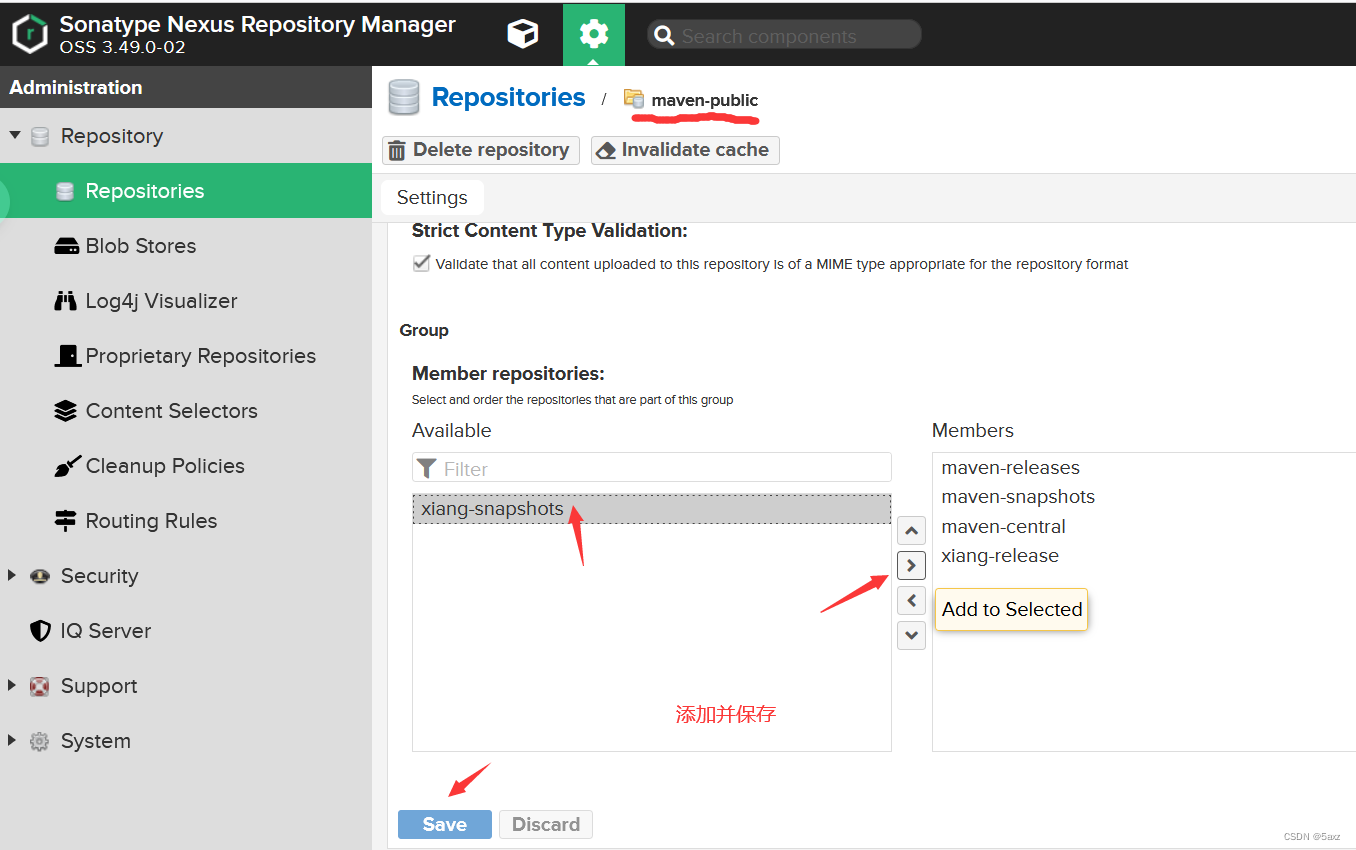Image resolution: width=1356 pixels, height=850 pixels.
Task: Open the Browse cube icon
Action: [523, 35]
